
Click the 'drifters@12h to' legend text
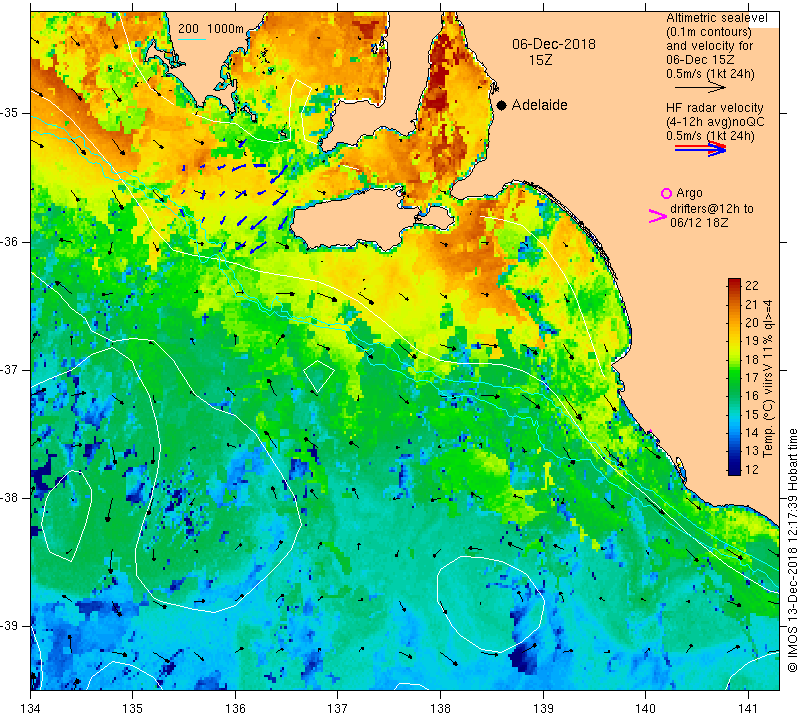[x=711, y=209]
